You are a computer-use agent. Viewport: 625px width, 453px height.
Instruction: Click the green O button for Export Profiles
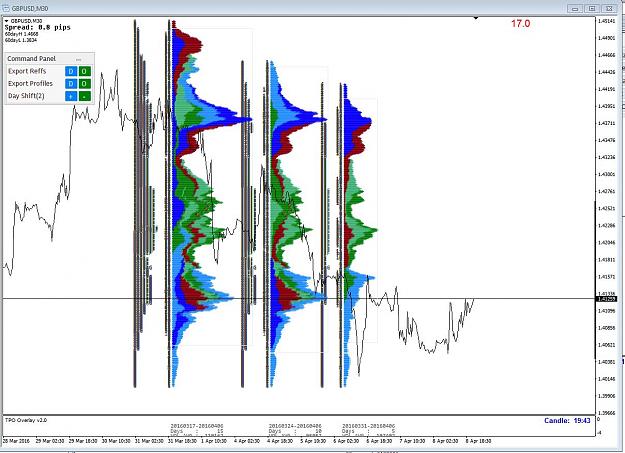coord(85,84)
